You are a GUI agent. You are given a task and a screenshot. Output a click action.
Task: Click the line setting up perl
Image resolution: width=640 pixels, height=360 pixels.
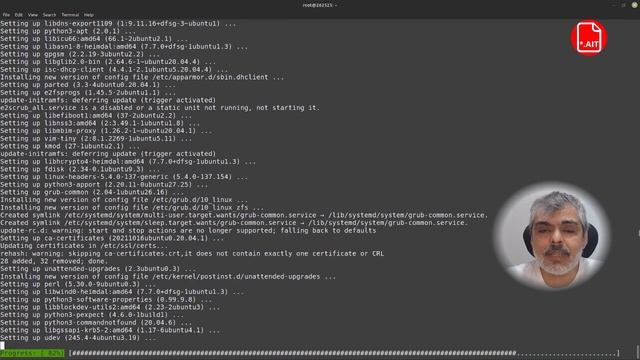point(78,284)
